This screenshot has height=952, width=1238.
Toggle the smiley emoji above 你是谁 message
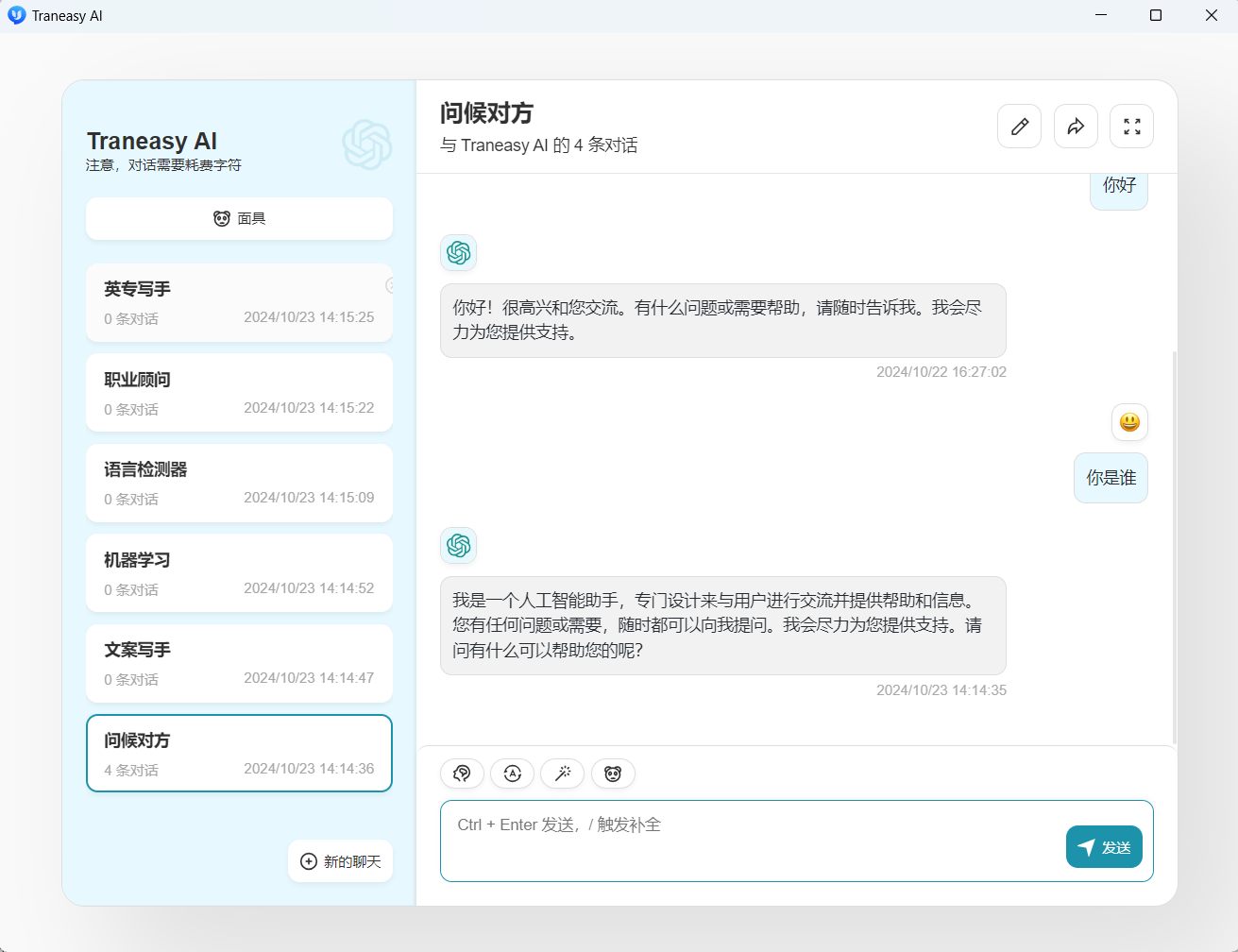(x=1129, y=422)
